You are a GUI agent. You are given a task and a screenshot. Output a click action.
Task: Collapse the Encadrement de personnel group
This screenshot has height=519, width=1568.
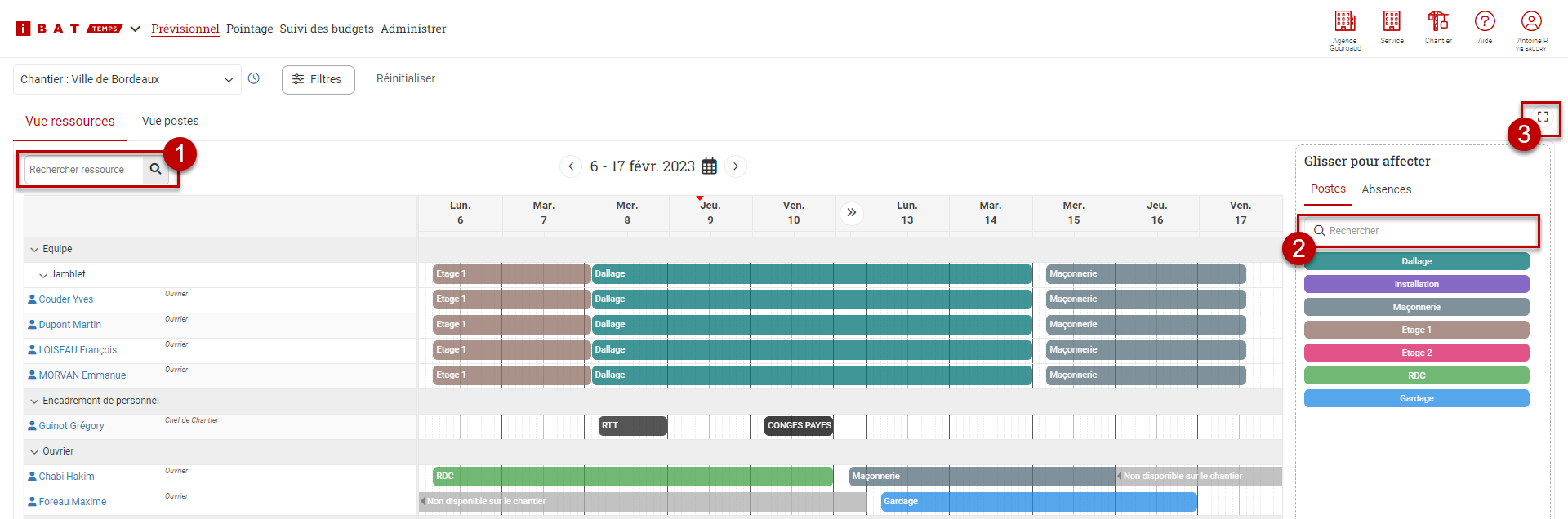[34, 401]
